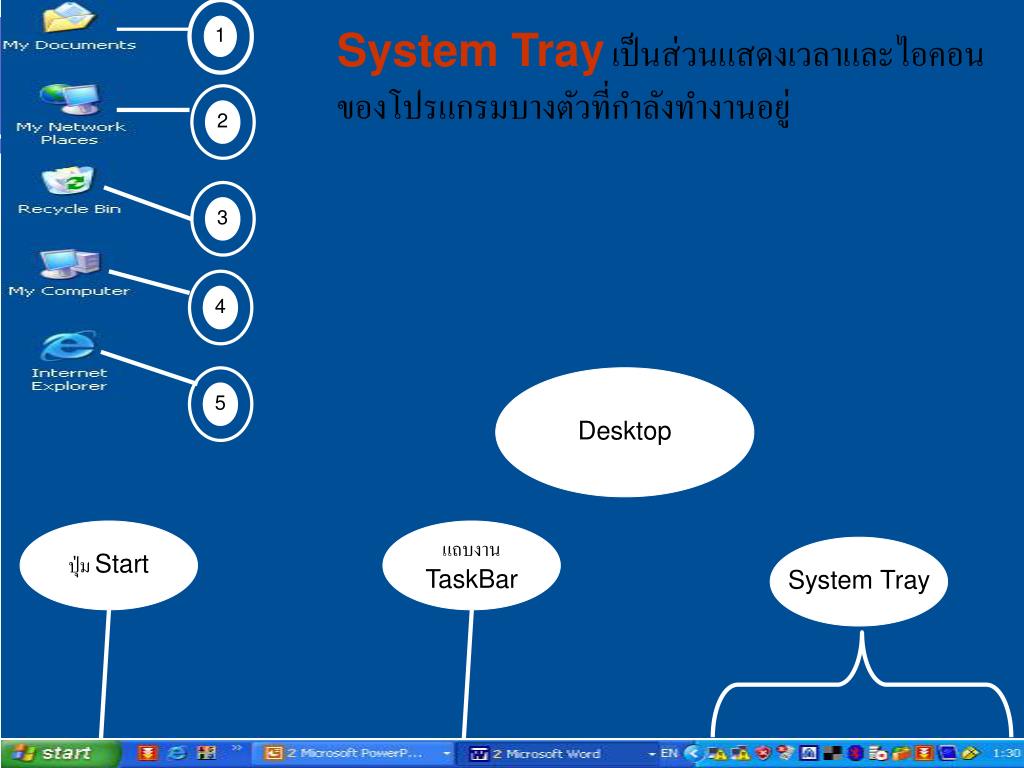Collapse the system tray with the round arrow
The height and width of the screenshot is (768, 1024).
[x=693, y=754]
